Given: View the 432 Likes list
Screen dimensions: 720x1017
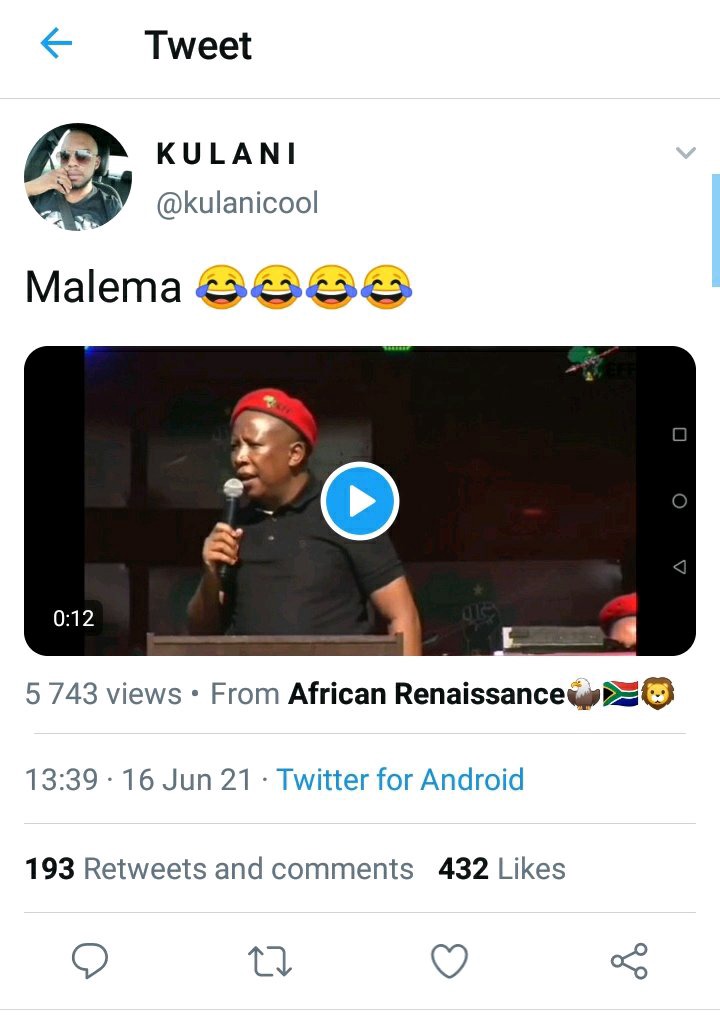Looking at the screenshot, I should (501, 869).
